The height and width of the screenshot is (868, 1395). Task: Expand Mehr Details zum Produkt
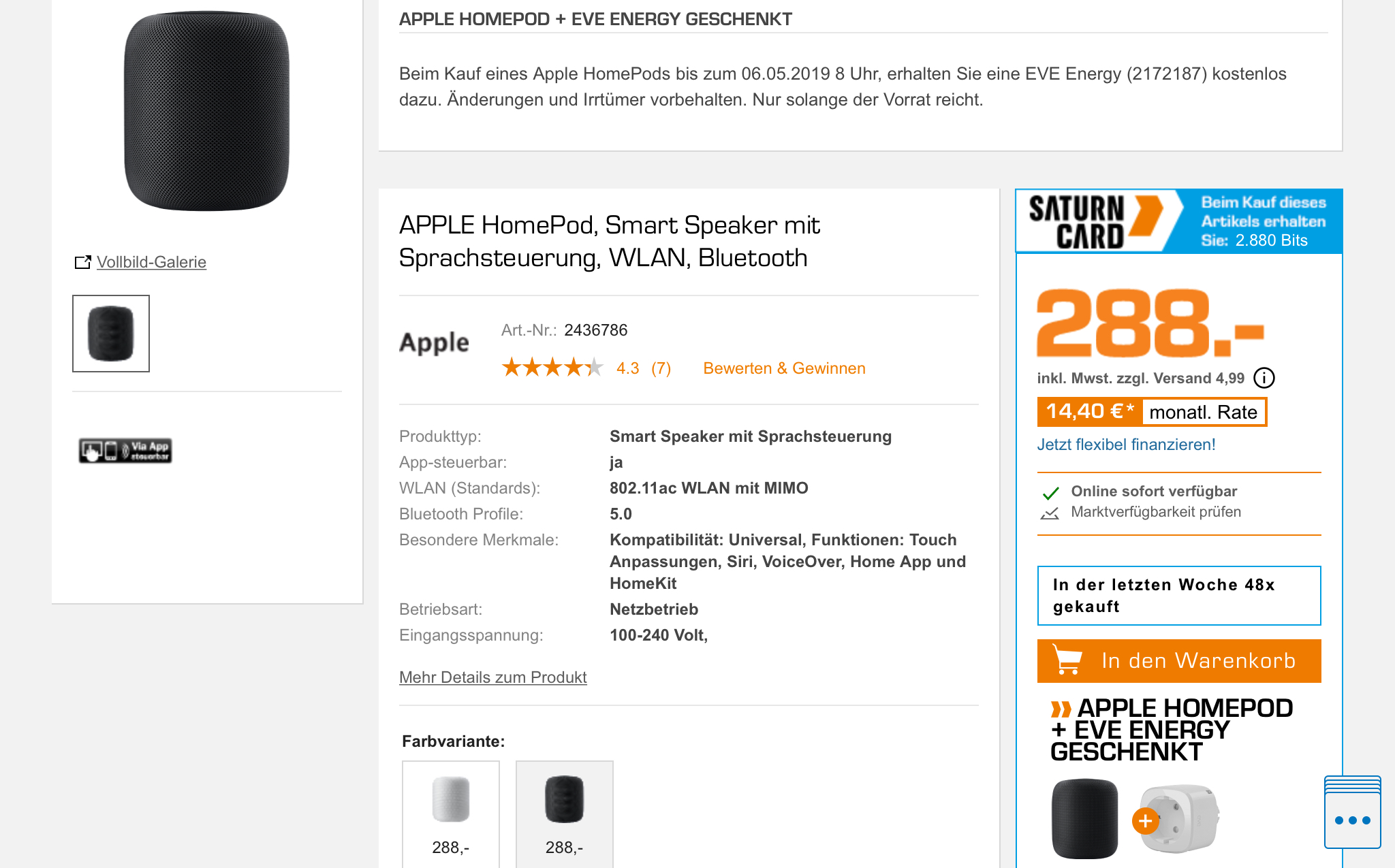pos(492,677)
